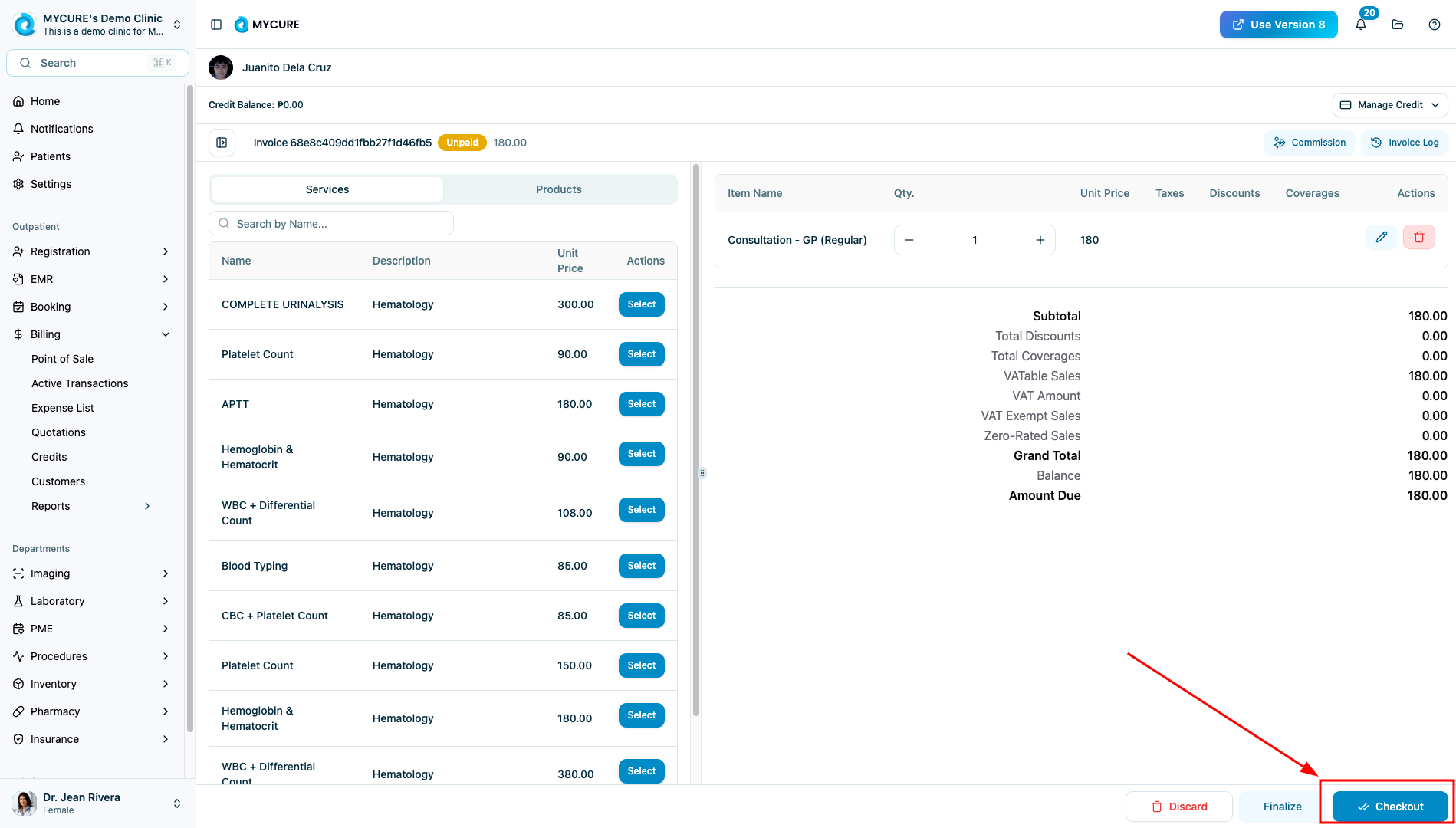Toggle the sidebar collapse icon
This screenshot has width=1456, height=828.
click(216, 25)
